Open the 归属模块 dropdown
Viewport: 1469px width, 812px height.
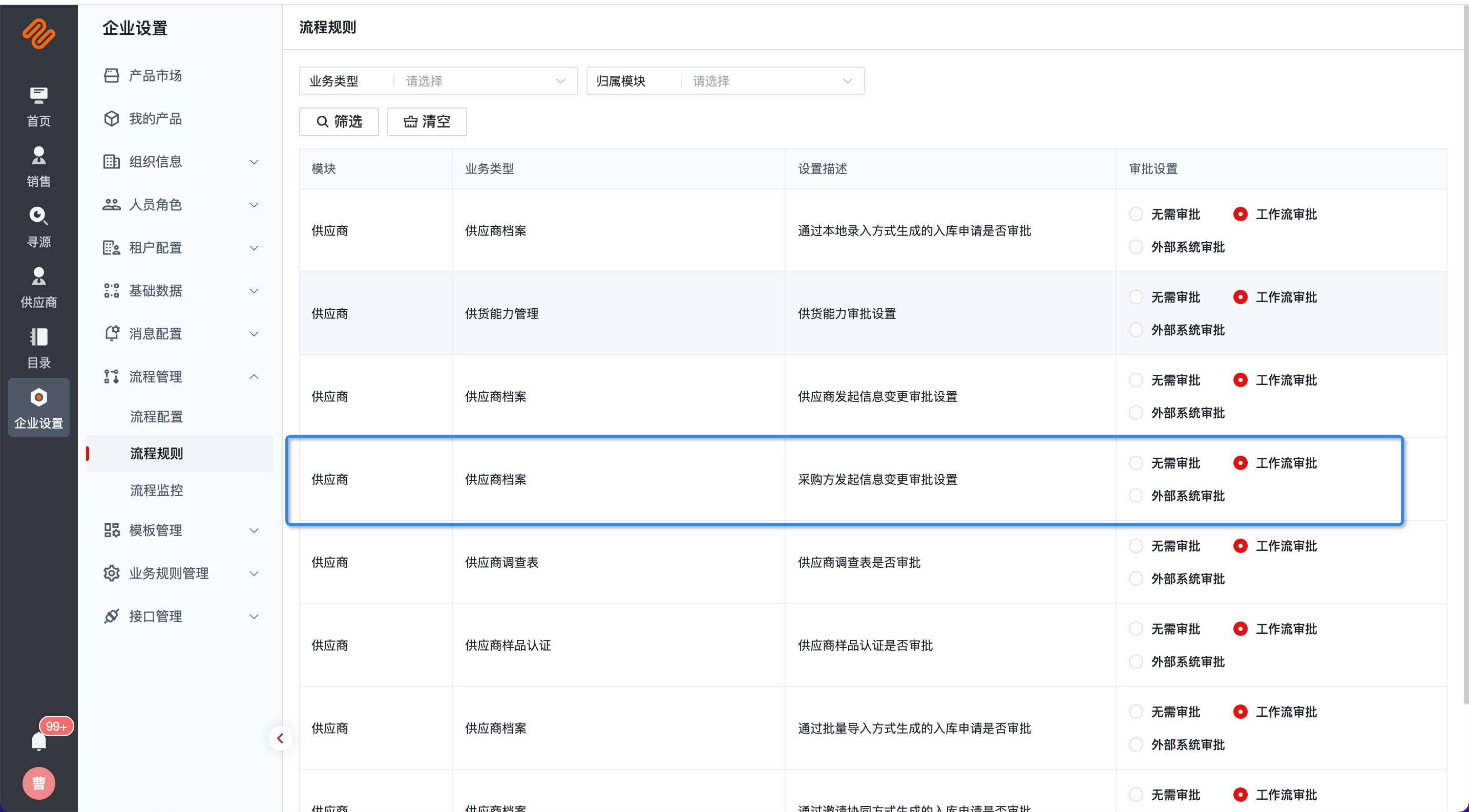(725, 81)
